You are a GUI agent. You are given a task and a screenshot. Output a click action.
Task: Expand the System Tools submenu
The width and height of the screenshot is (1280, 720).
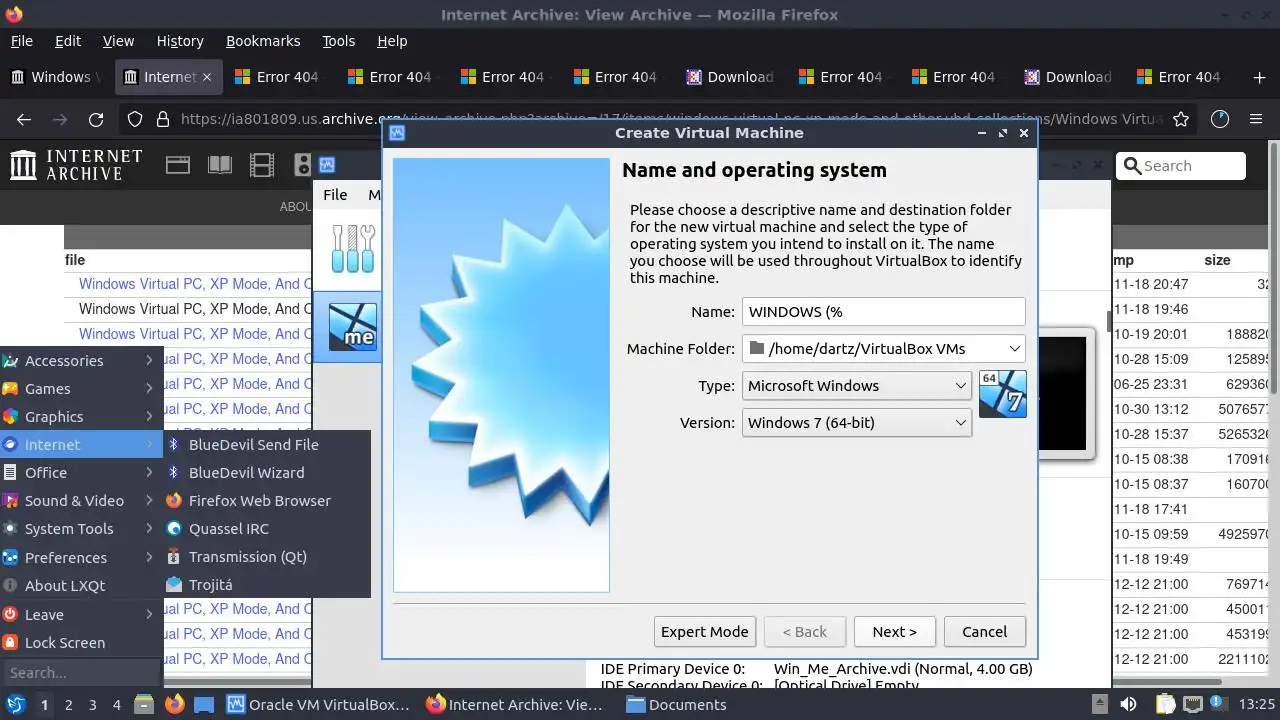pyautogui.click(x=81, y=528)
